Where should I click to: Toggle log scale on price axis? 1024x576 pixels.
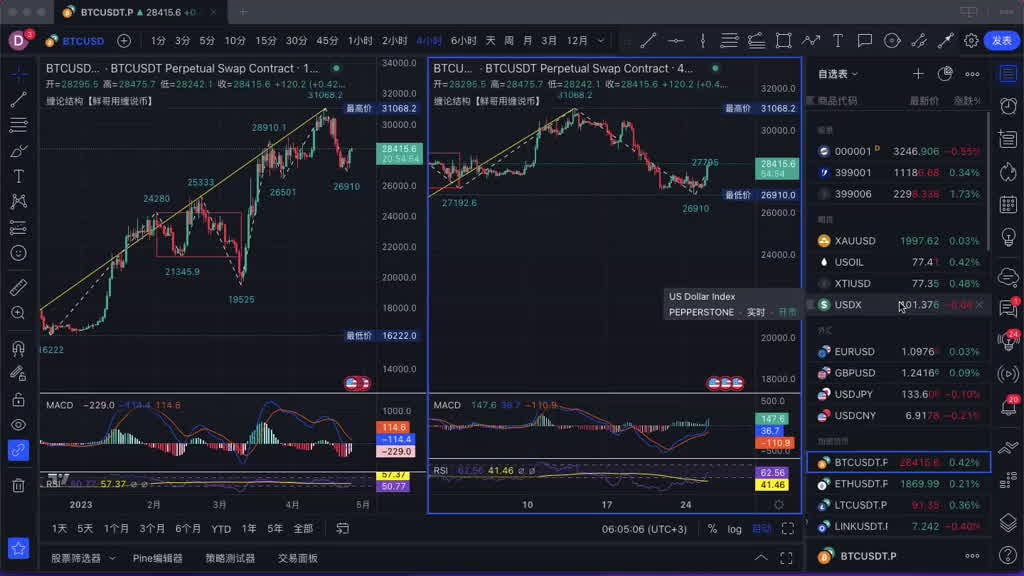click(735, 529)
